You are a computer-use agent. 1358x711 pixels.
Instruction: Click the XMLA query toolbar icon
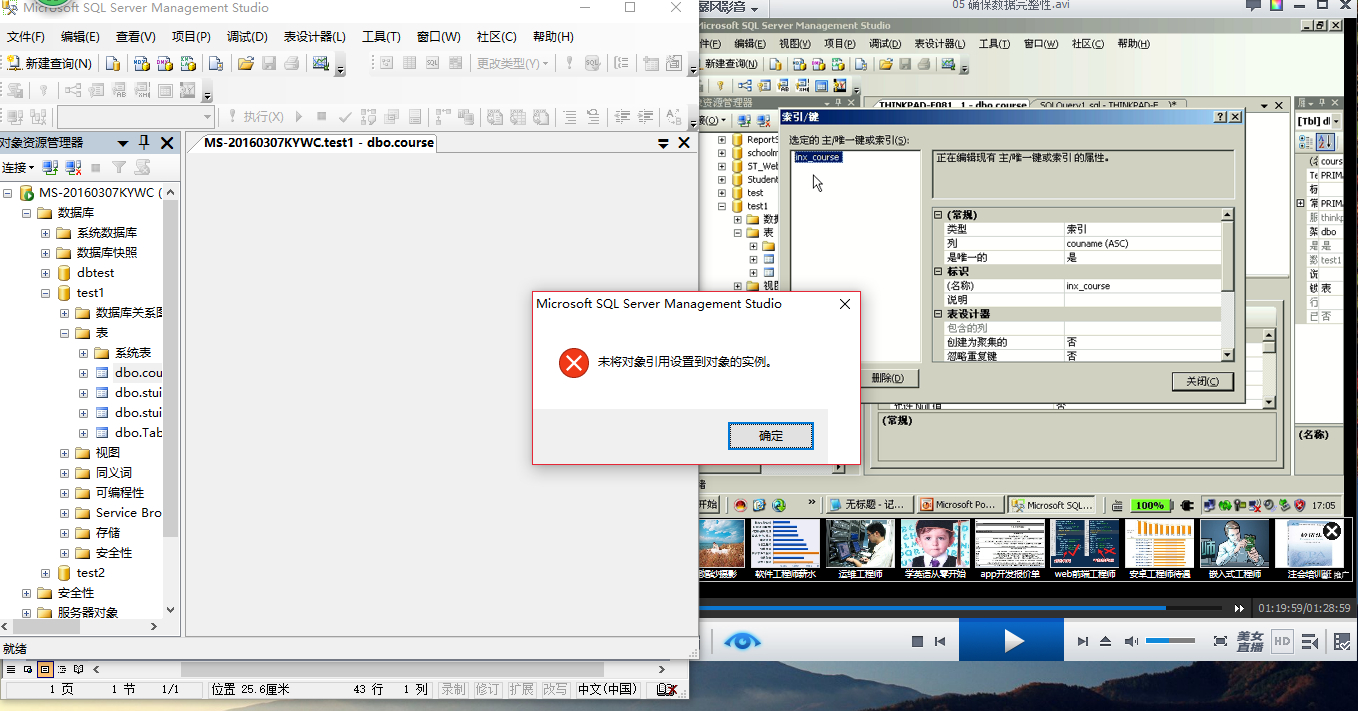(x=188, y=63)
